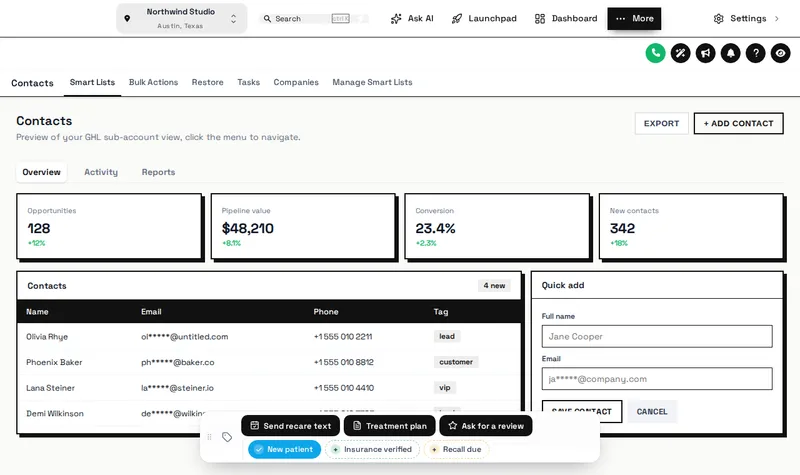This screenshot has width=800, height=475.
Task: Toggle the eye preview icon
Action: [x=780, y=53]
